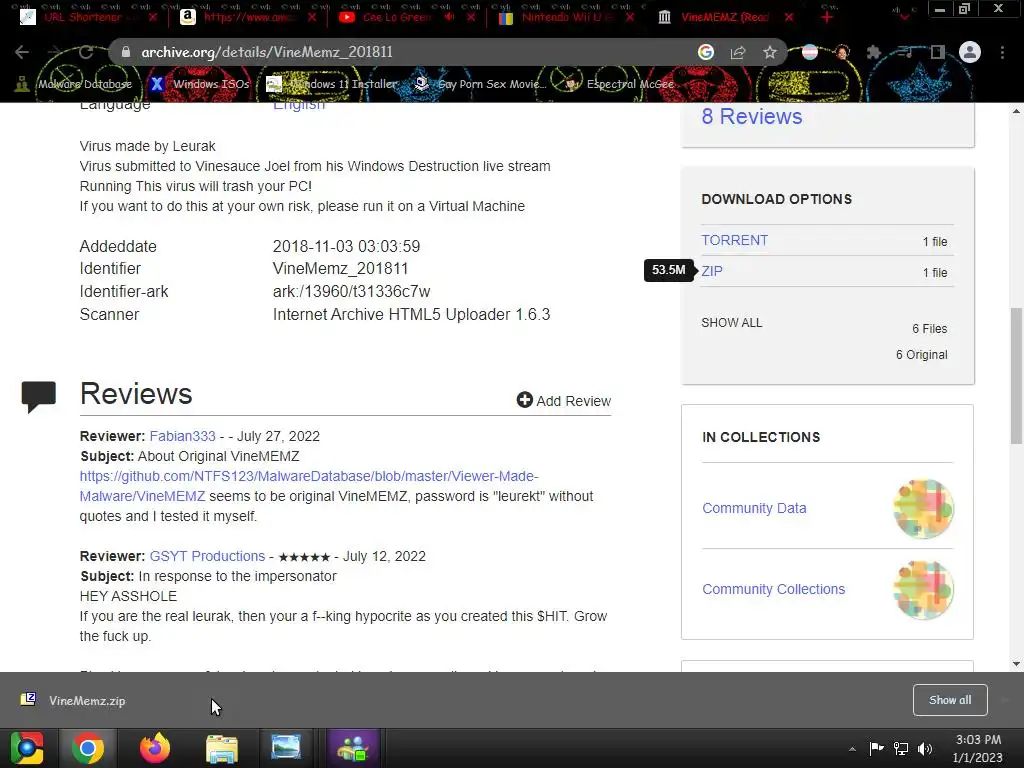The width and height of the screenshot is (1024, 768).
Task: Click Show all downloads button
Action: pyautogui.click(x=950, y=700)
